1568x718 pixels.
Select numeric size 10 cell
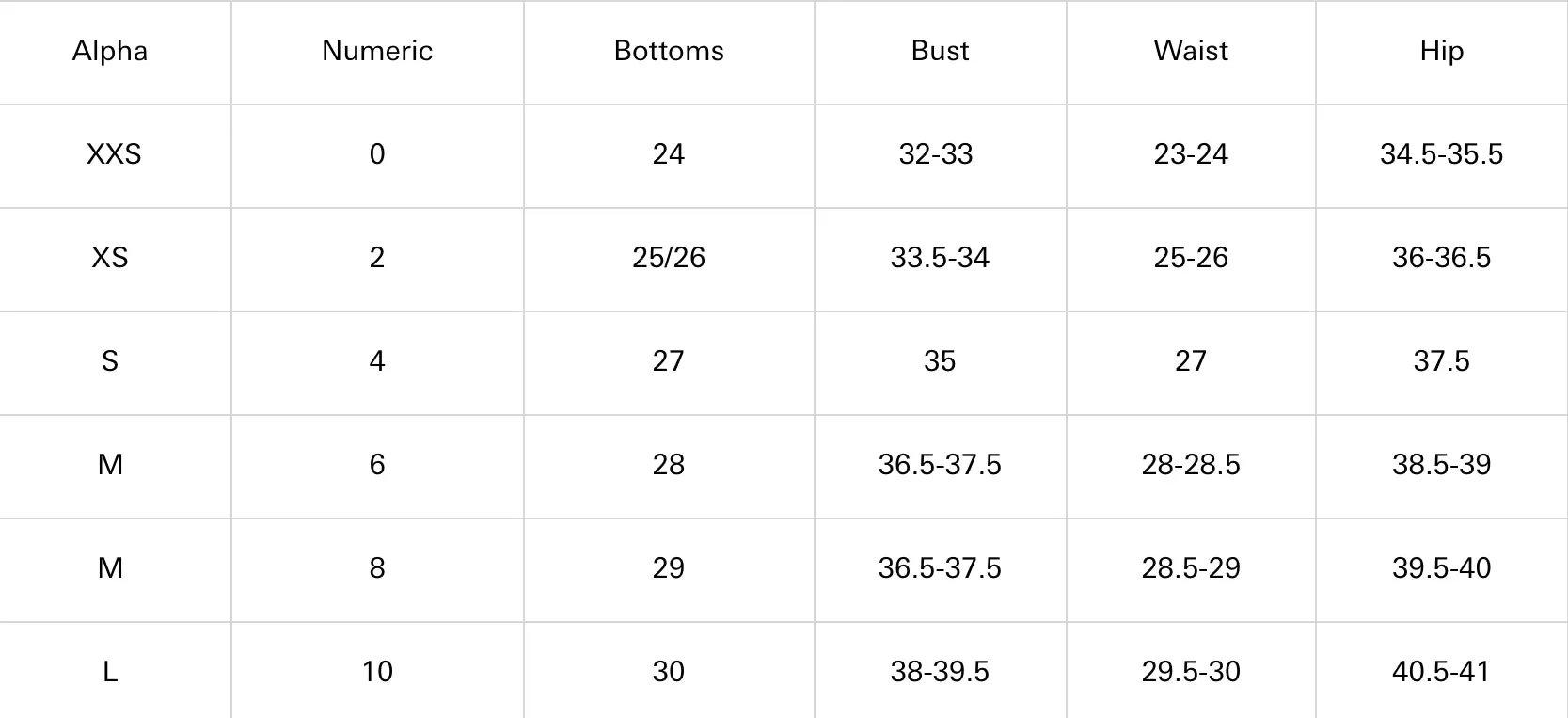377,672
